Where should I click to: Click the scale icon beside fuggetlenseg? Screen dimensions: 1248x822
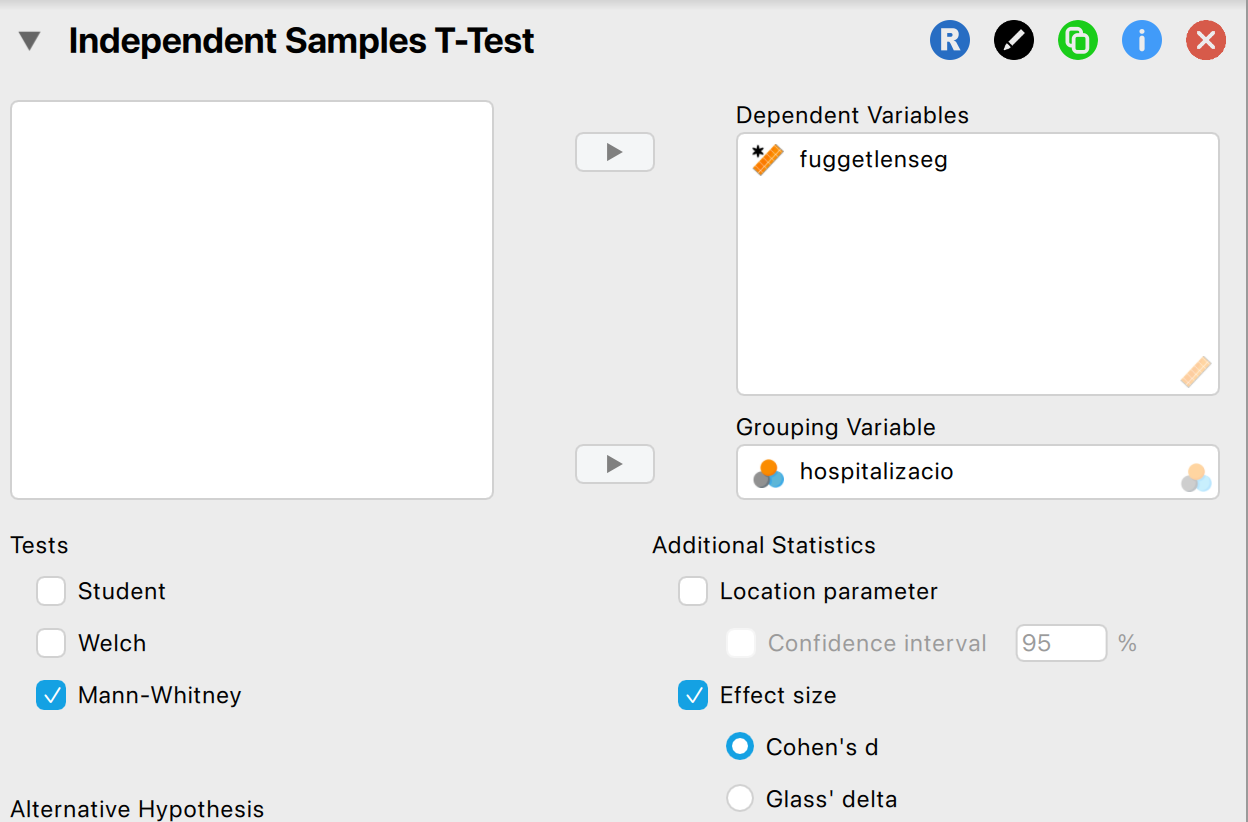coord(767,160)
